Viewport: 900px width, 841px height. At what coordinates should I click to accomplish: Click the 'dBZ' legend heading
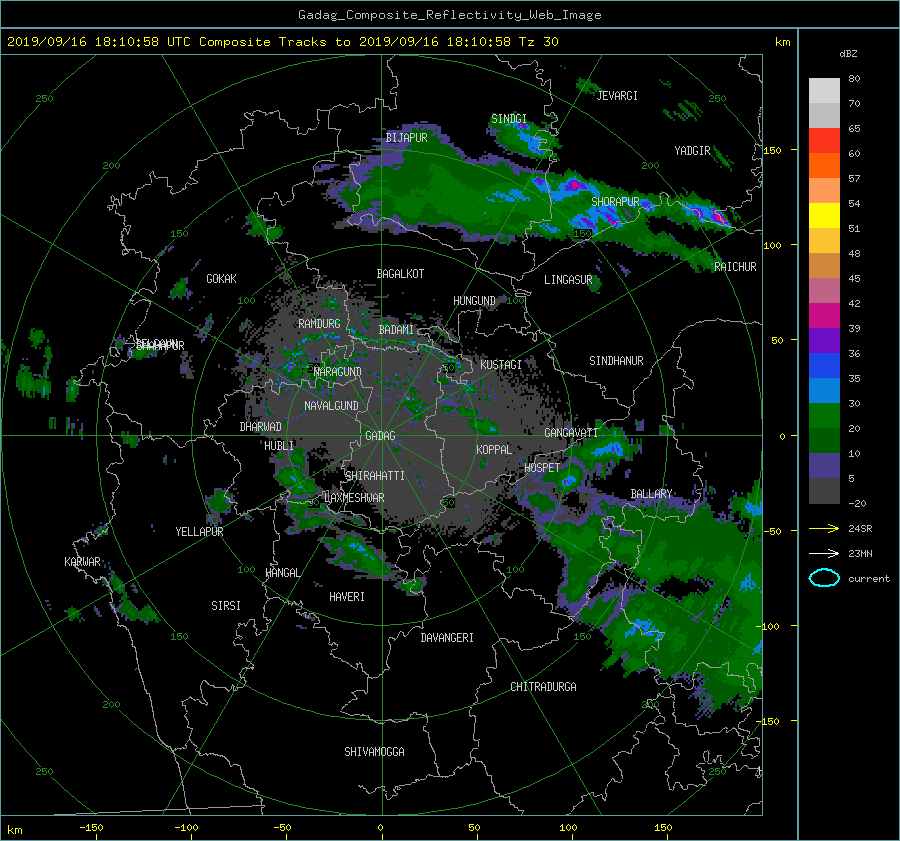848,54
